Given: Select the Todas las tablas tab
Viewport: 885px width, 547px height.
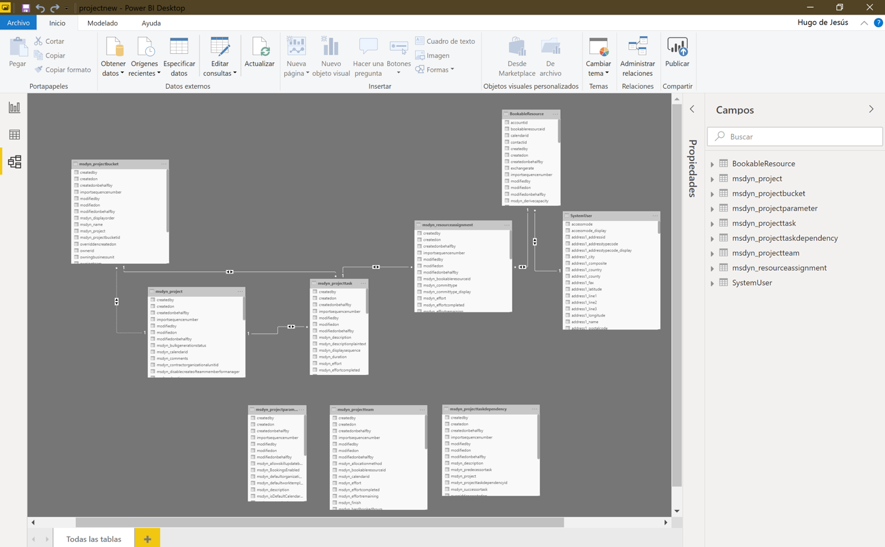Looking at the screenshot, I should click(94, 539).
